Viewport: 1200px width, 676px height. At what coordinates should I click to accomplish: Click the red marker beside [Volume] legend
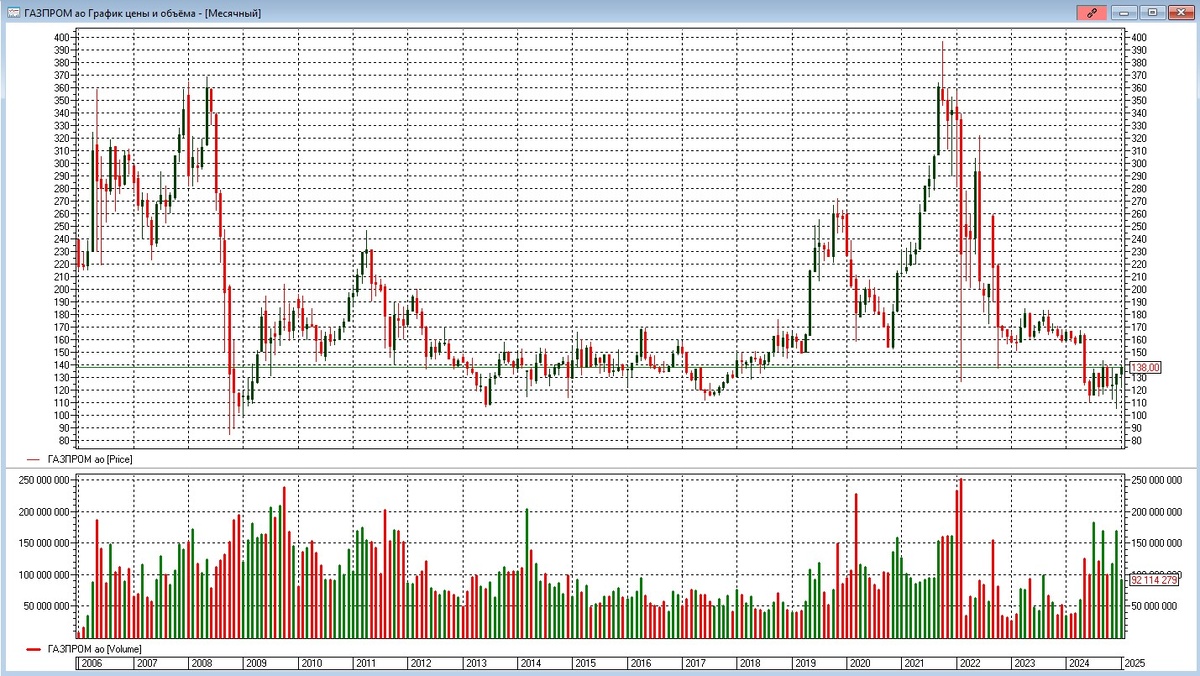[35, 649]
